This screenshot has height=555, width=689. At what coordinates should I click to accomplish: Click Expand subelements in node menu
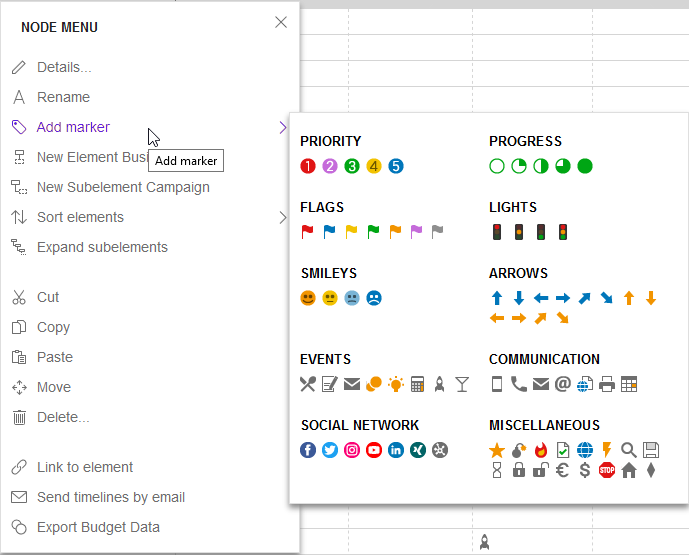[x=102, y=247]
